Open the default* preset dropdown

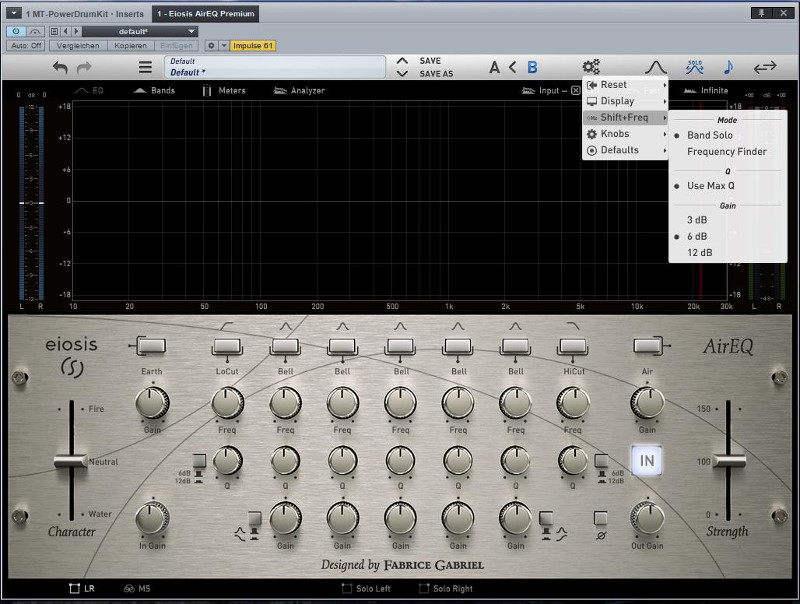pyautogui.click(x=139, y=32)
